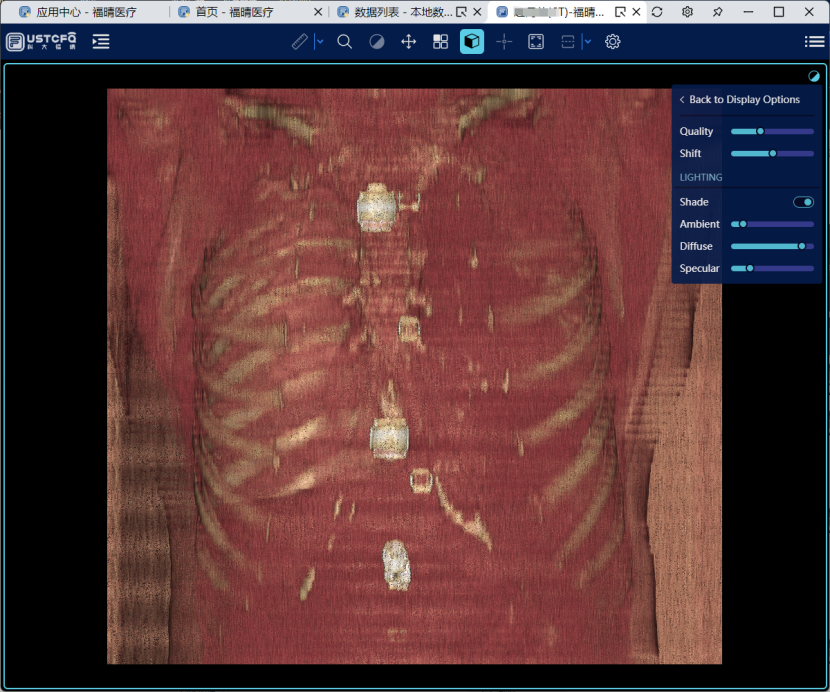Screen dimensions: 830x692
Task: Open the viewport layout grid tool
Action: [x=440, y=42]
